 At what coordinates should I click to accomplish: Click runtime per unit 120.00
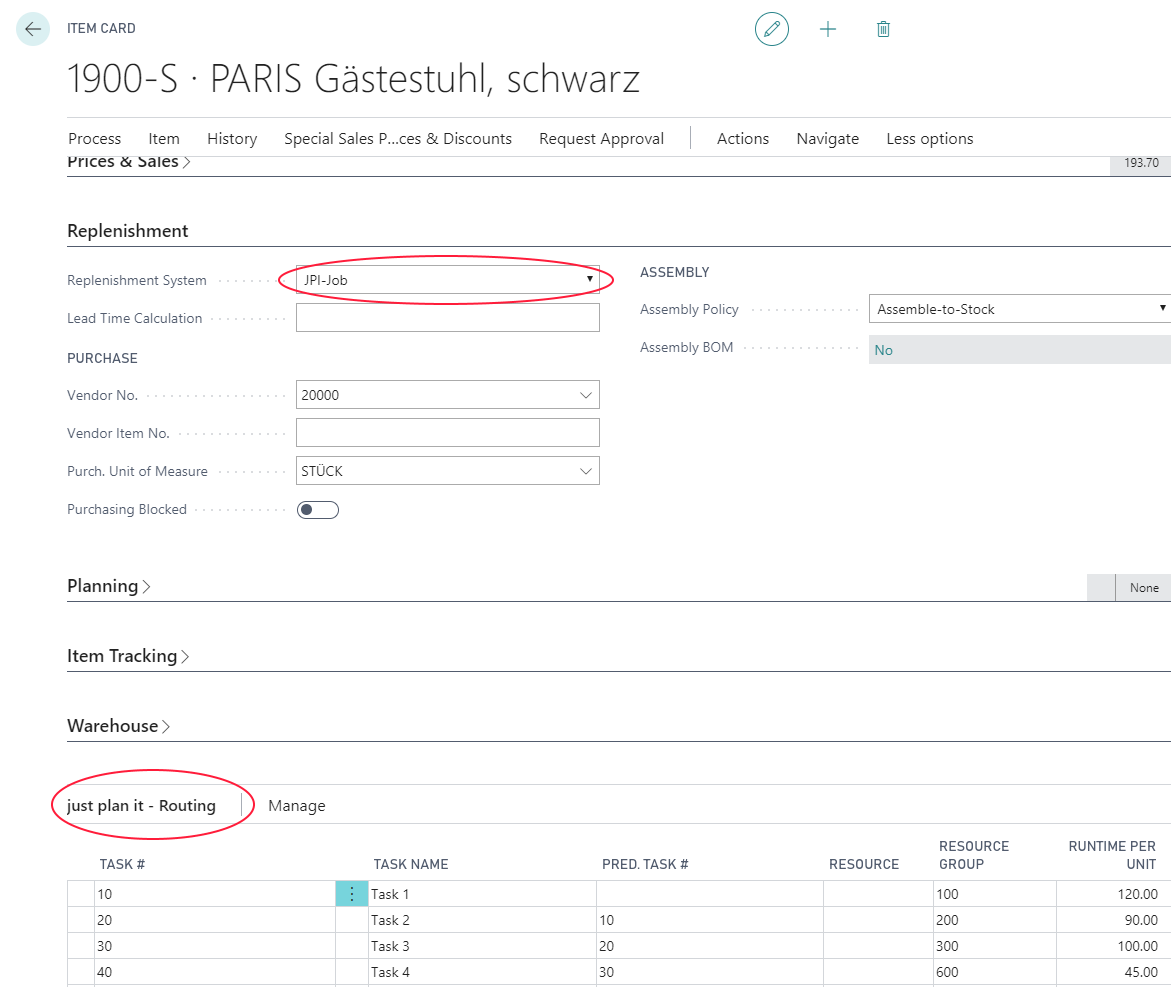pyautogui.click(x=1113, y=894)
